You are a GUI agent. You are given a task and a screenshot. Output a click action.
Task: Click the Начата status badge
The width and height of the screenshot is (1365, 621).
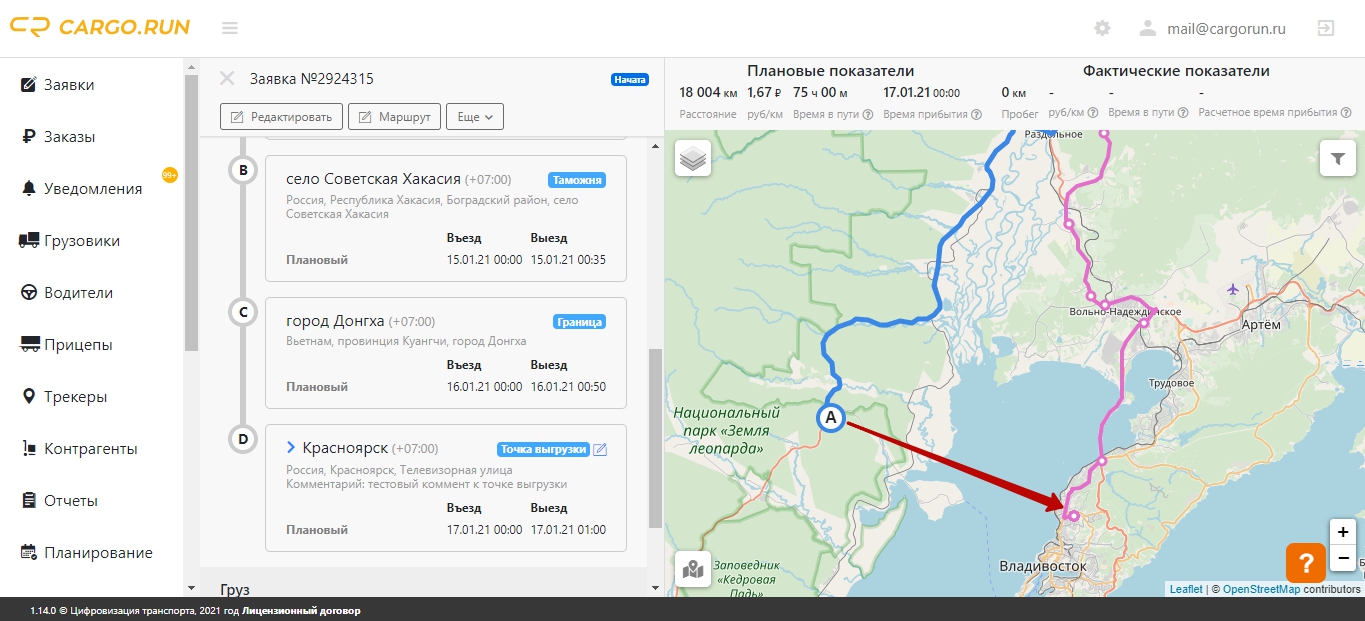point(630,79)
